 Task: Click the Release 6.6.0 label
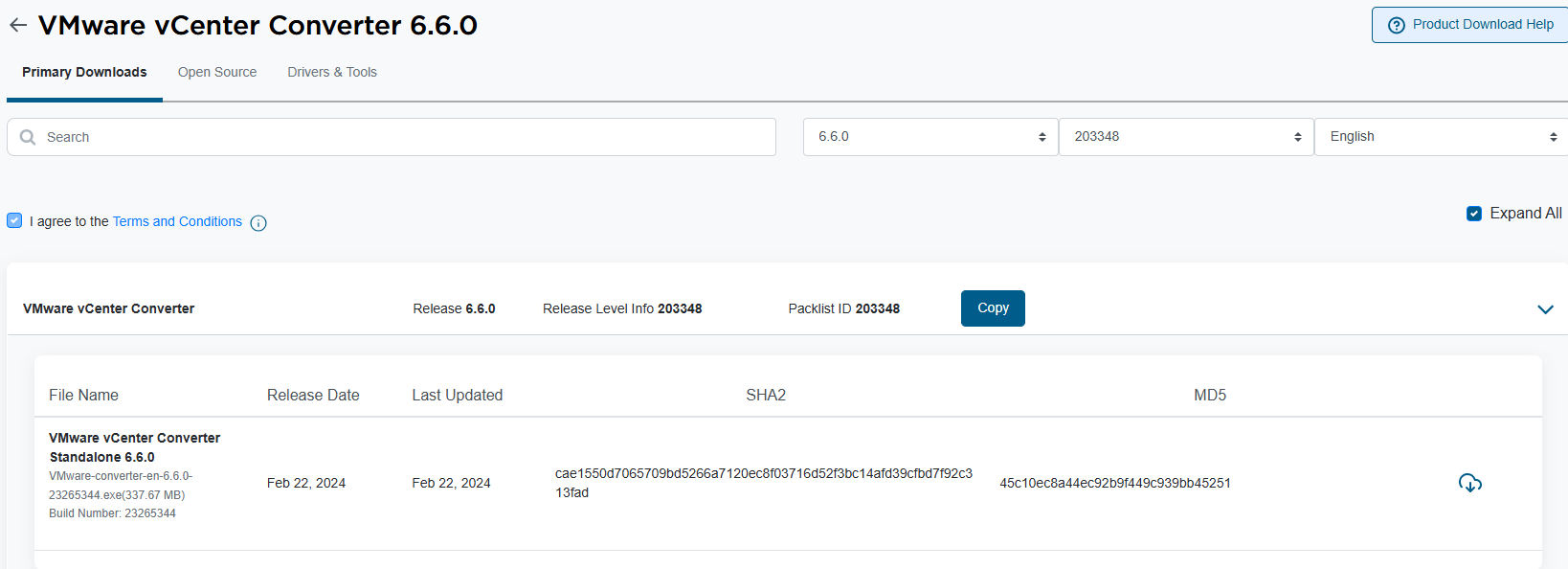[x=454, y=308]
